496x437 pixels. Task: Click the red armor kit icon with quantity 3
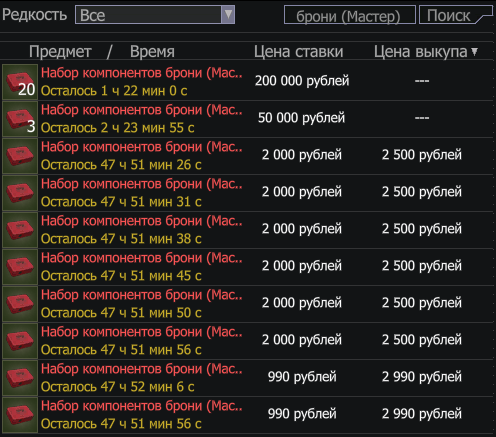tap(20, 119)
